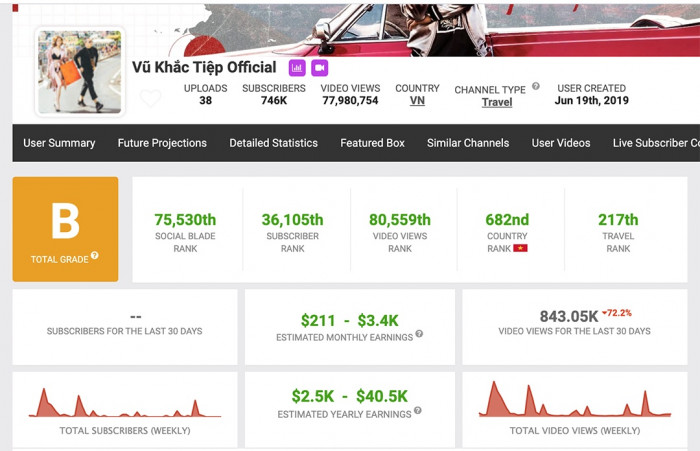
Task: Click the purple statistics chart icon
Action: tap(297, 68)
